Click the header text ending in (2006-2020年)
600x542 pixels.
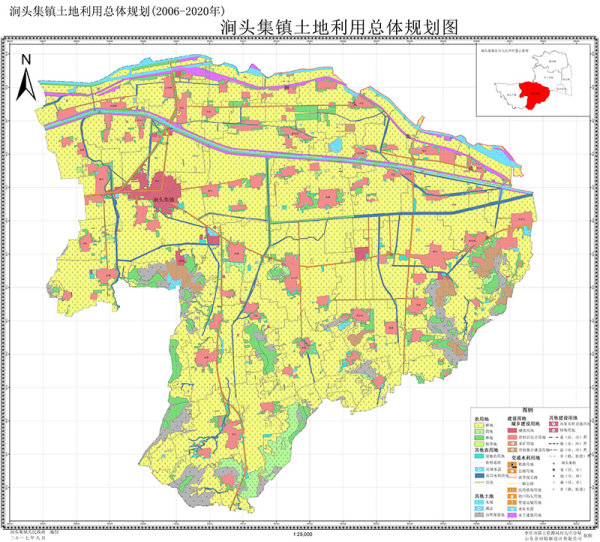pos(117,11)
